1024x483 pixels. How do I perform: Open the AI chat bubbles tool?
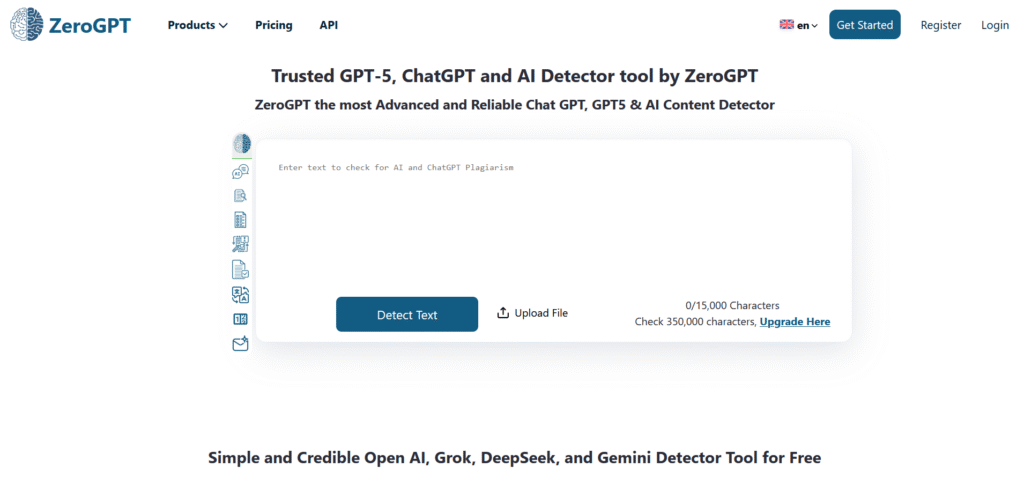coord(241,171)
